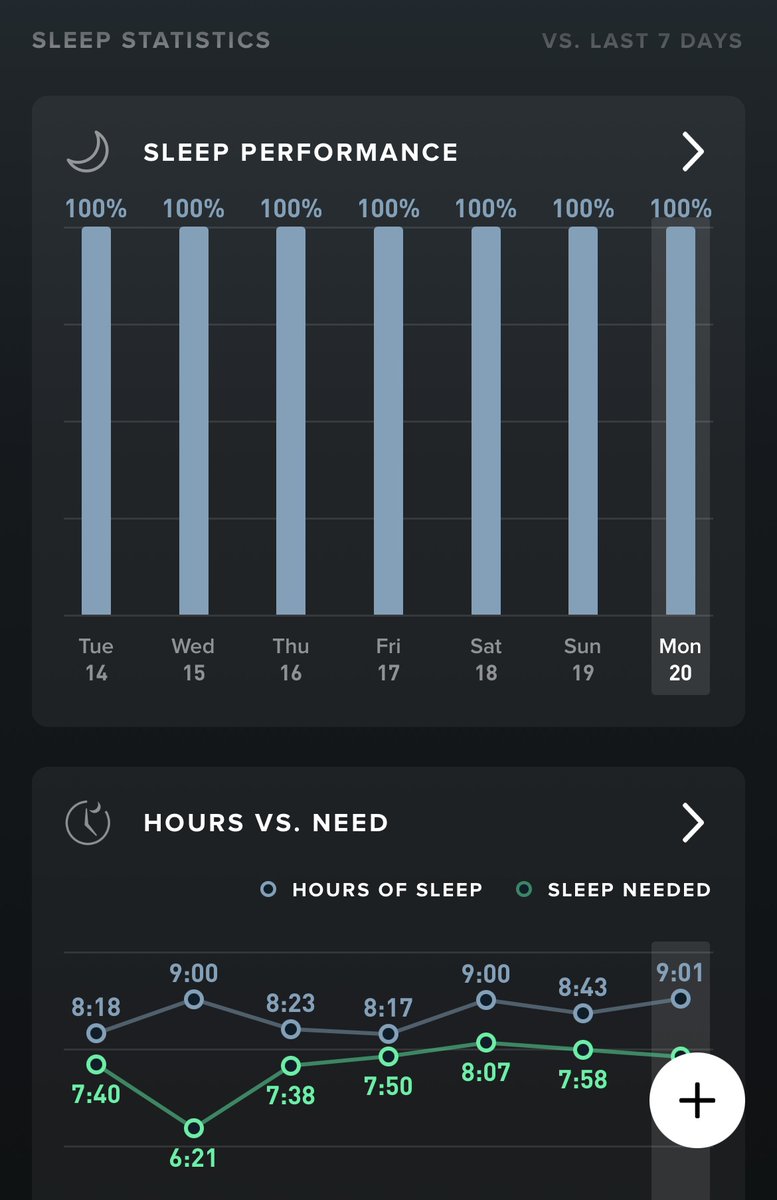Select Thu 16 day label
Viewport: 777px width, 1200px height.
coord(291,660)
